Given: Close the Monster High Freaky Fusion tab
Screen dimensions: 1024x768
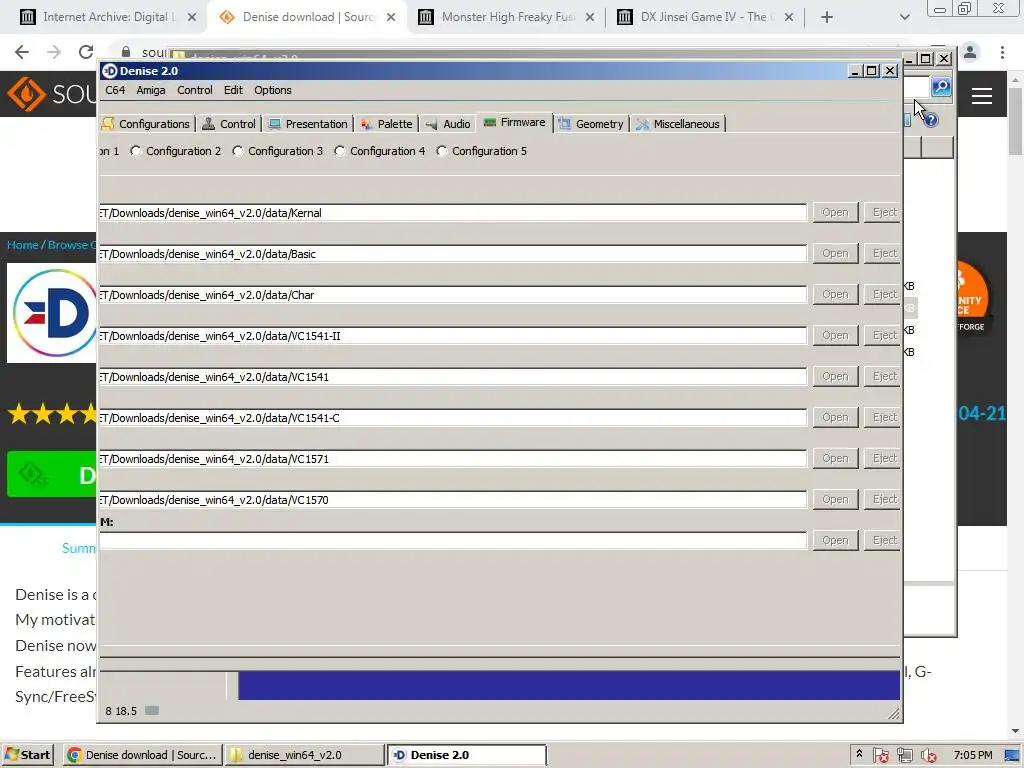Looking at the screenshot, I should [x=590, y=17].
